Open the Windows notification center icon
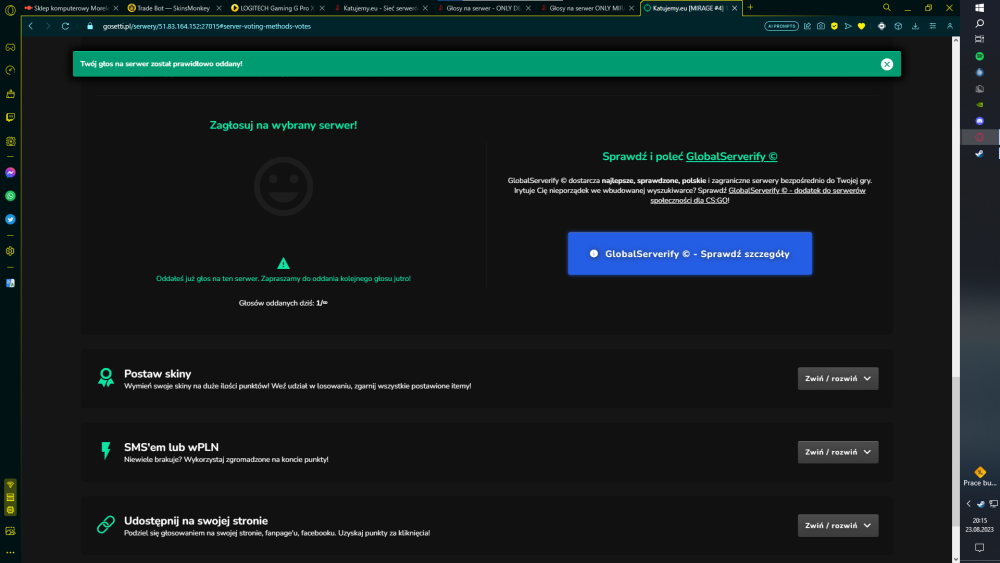The width and height of the screenshot is (1000, 563). 980,548
